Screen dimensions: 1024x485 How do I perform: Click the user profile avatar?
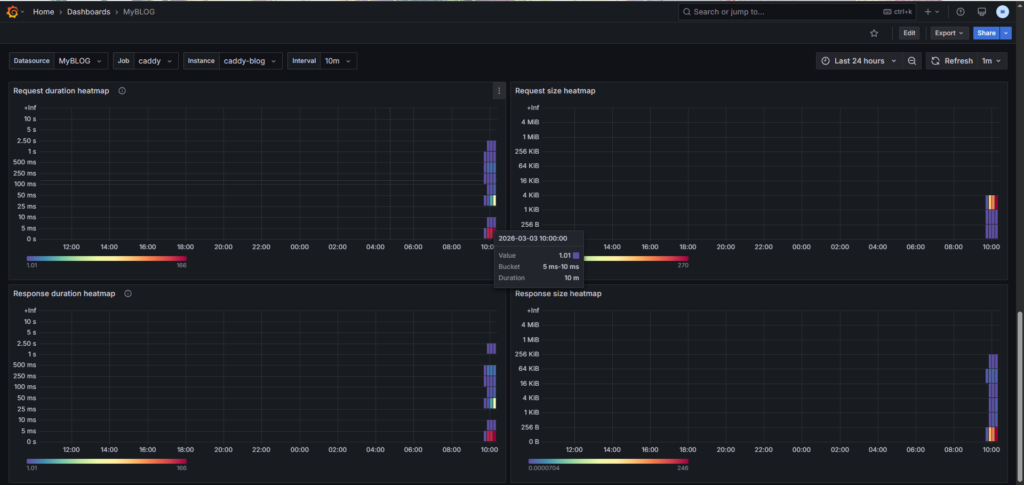(x=1003, y=12)
